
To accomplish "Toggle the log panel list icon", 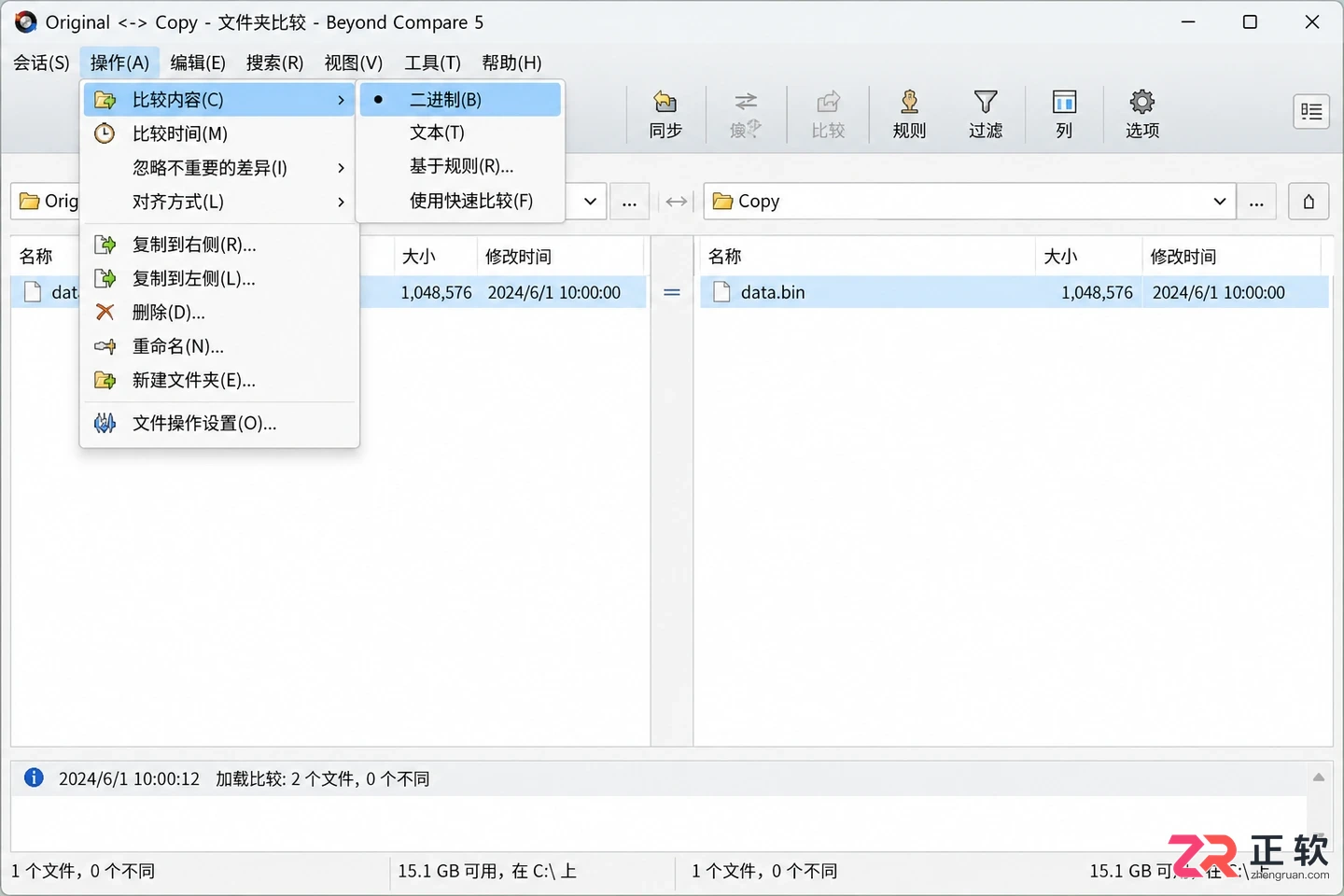I will tap(1311, 112).
